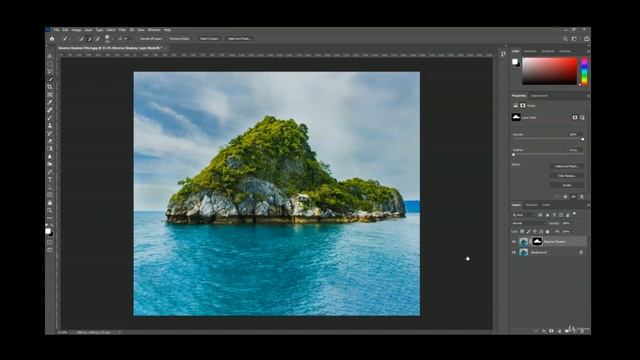
Task: Switch to the Channels tab
Action: pos(531,205)
